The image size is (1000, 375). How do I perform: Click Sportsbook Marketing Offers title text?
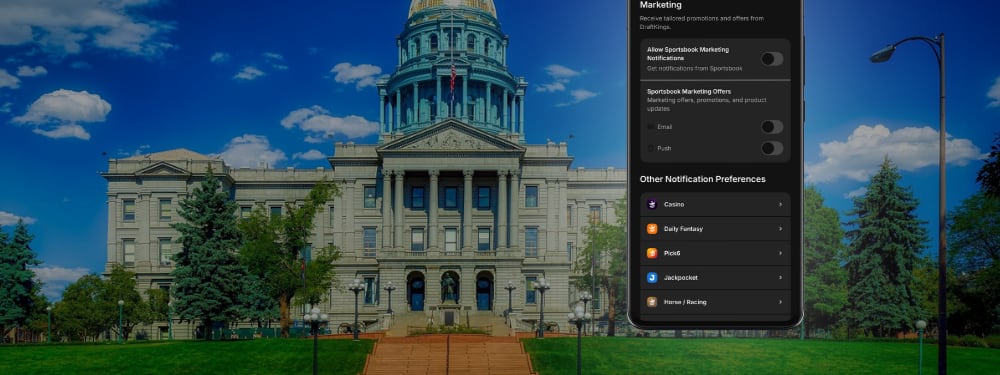pyautogui.click(x=689, y=91)
